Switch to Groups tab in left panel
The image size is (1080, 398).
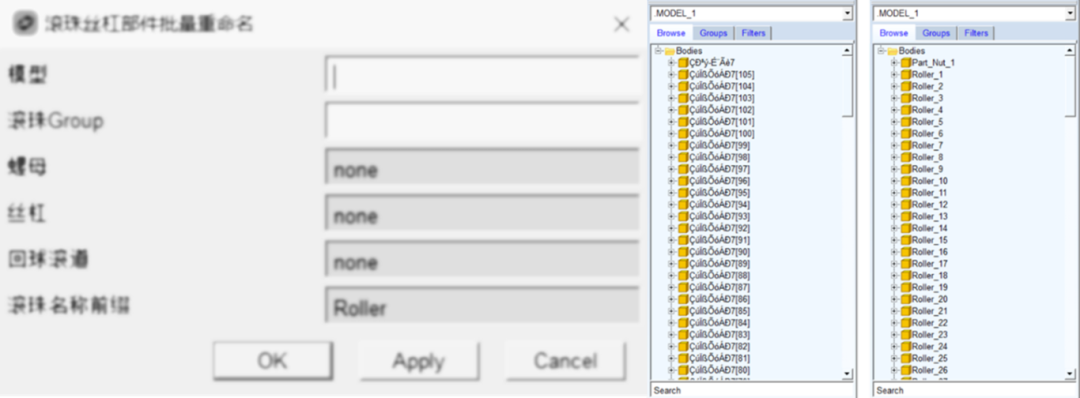pyautogui.click(x=713, y=33)
